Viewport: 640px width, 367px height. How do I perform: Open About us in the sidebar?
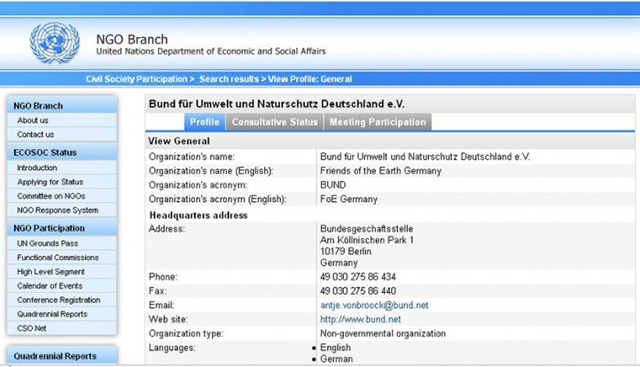33,120
